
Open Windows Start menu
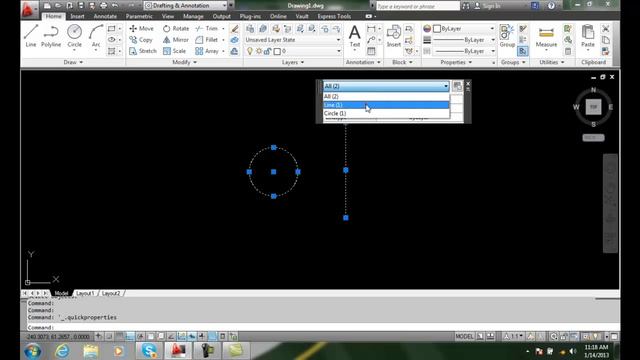(x=33, y=351)
